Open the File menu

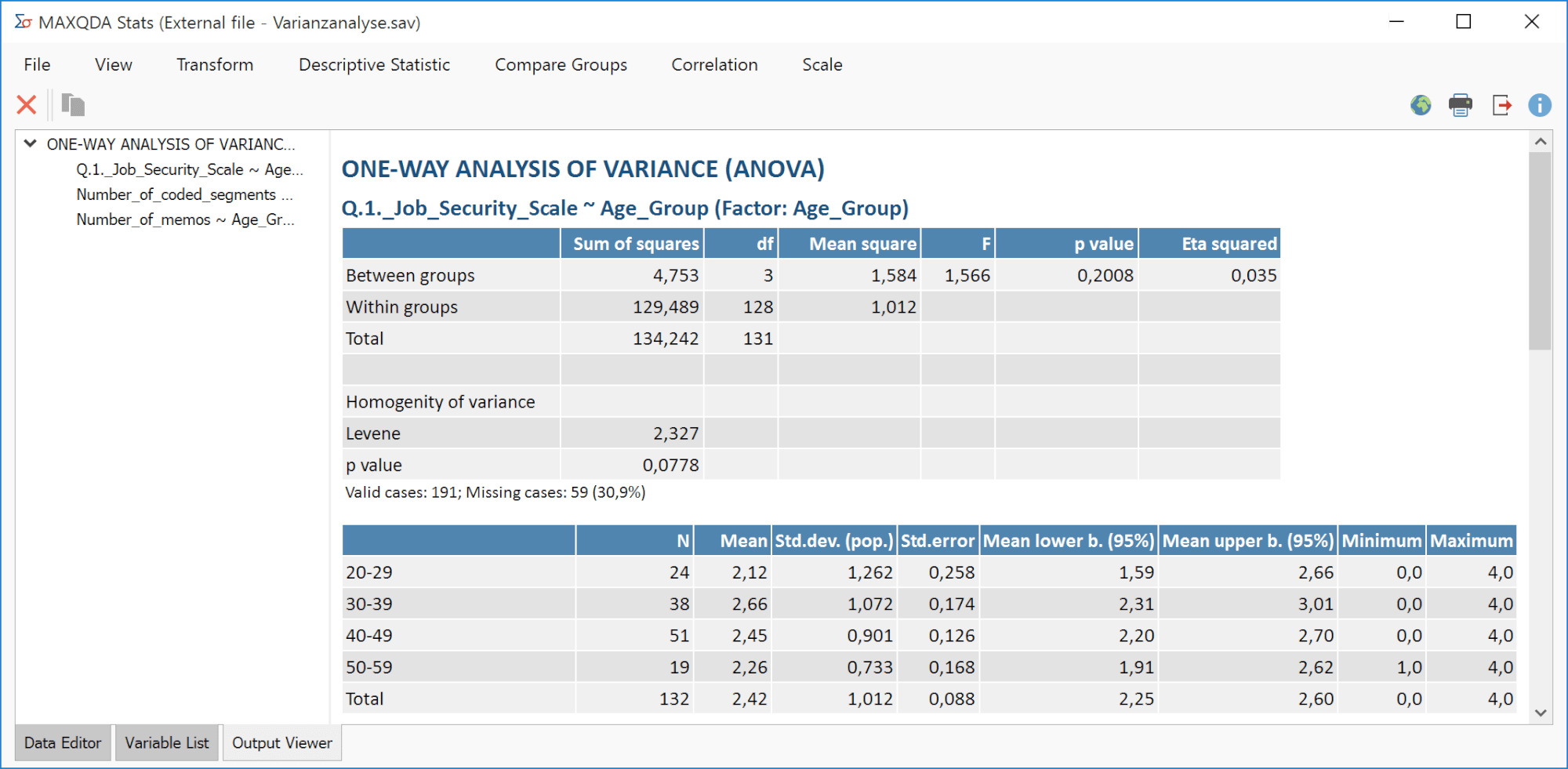pyautogui.click(x=37, y=64)
